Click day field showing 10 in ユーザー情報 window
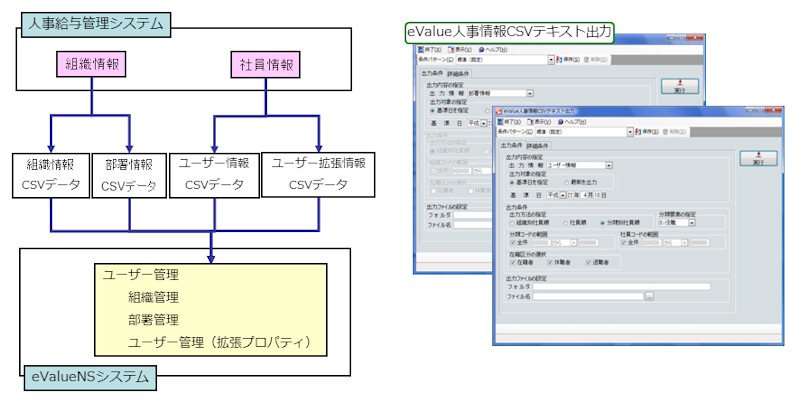The image size is (800, 403). [x=596, y=195]
